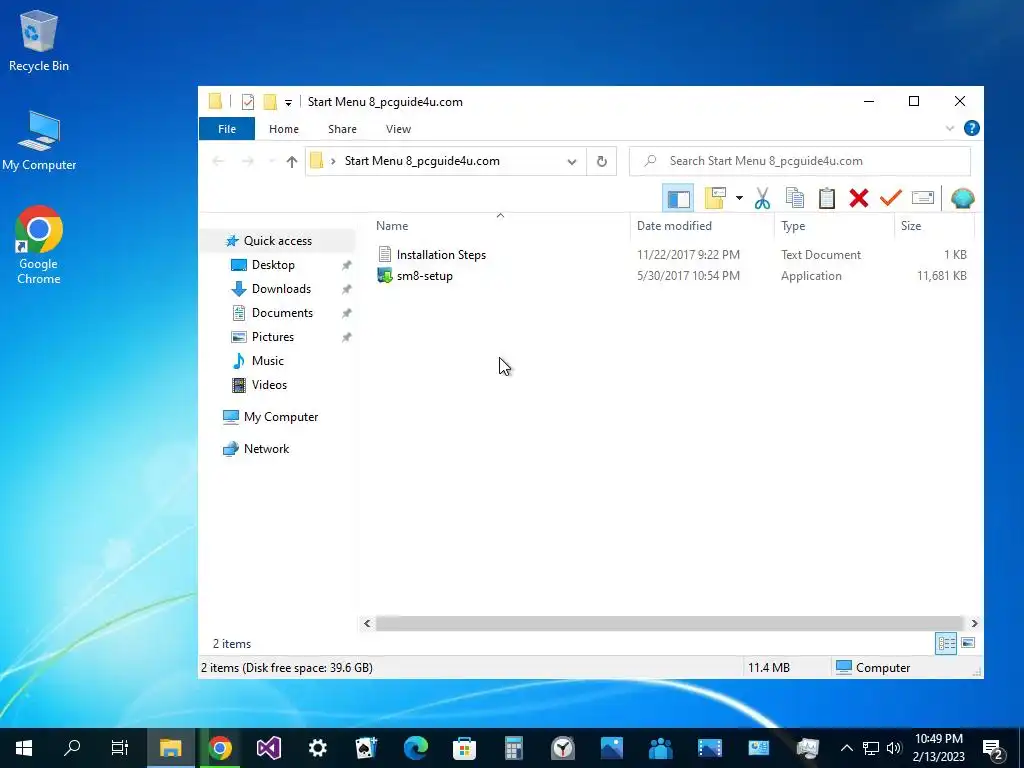The height and width of the screenshot is (768, 1024).
Task: Open the dropdown arrow next to folder options
Action: point(739,198)
